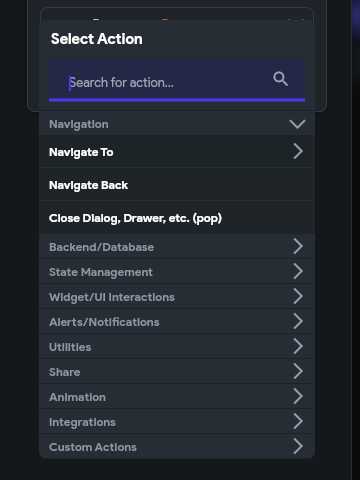Image resolution: width=360 pixels, height=480 pixels.
Task: Select the Navigate To action
Action: 177,152
